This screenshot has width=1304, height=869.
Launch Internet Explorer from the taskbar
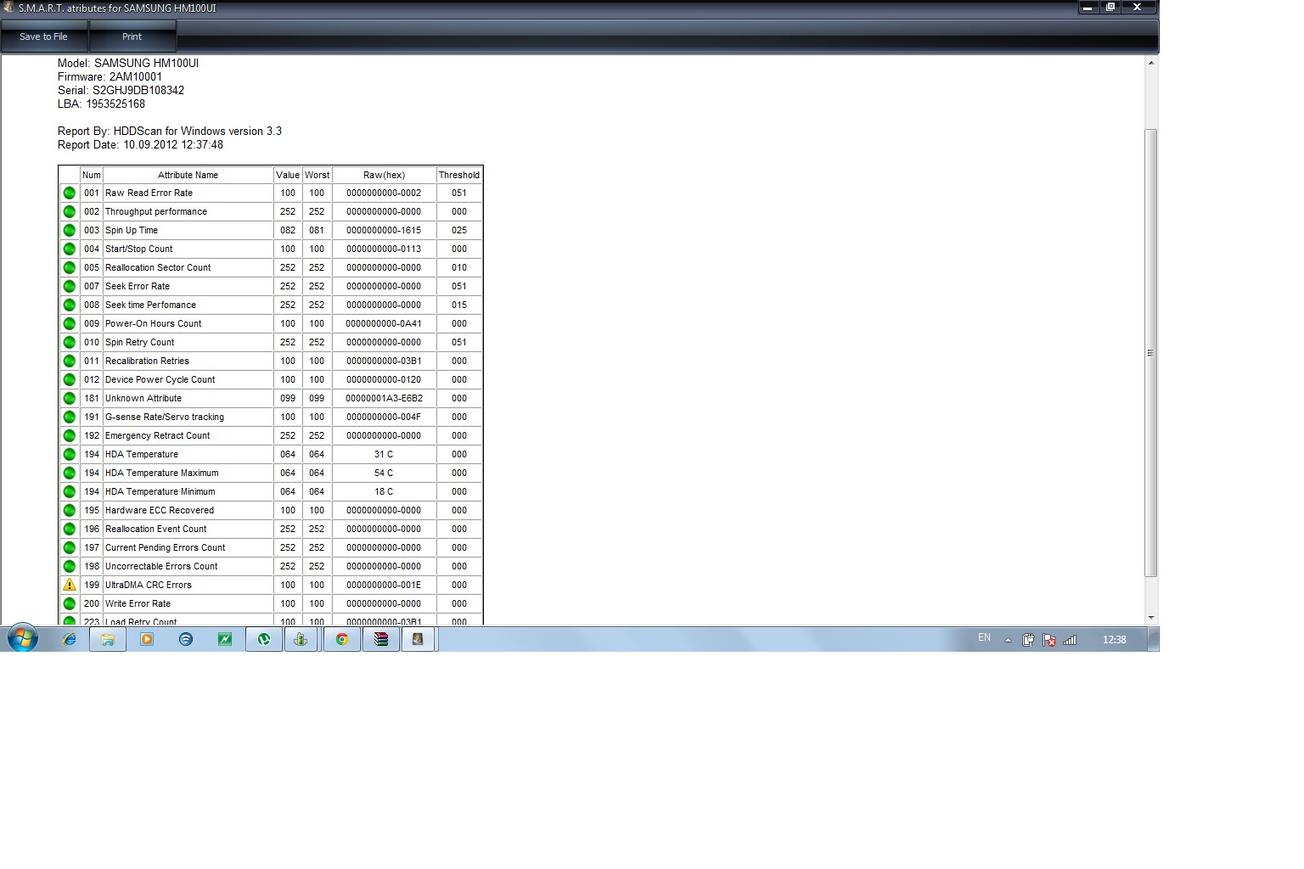point(69,639)
